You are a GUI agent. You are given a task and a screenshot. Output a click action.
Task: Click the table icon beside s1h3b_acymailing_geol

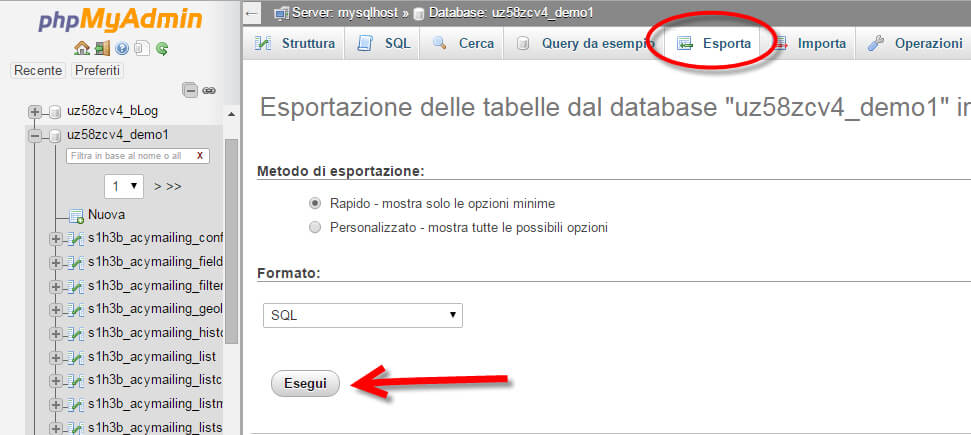[76, 310]
